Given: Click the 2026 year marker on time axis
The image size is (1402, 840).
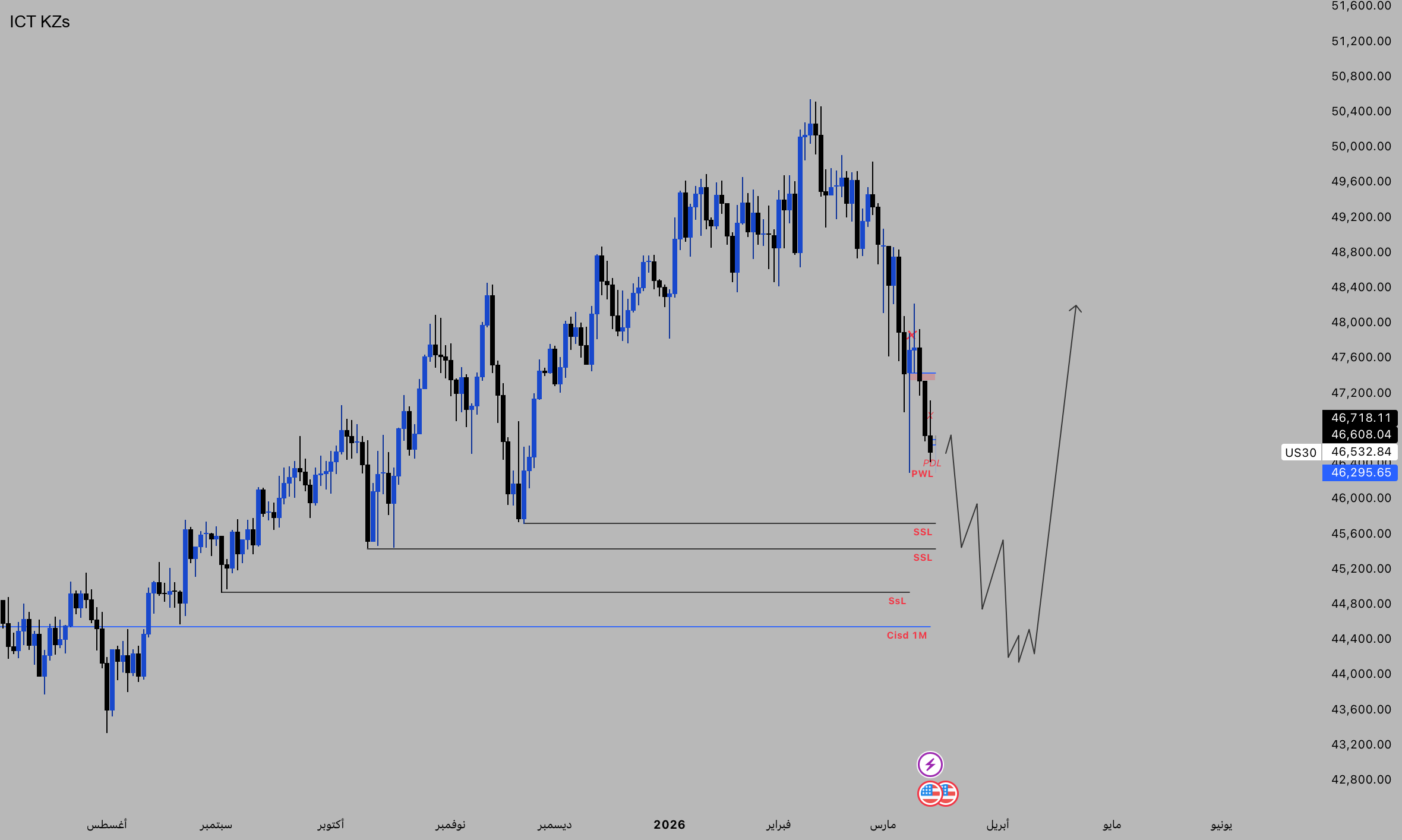Looking at the screenshot, I should tap(670, 825).
